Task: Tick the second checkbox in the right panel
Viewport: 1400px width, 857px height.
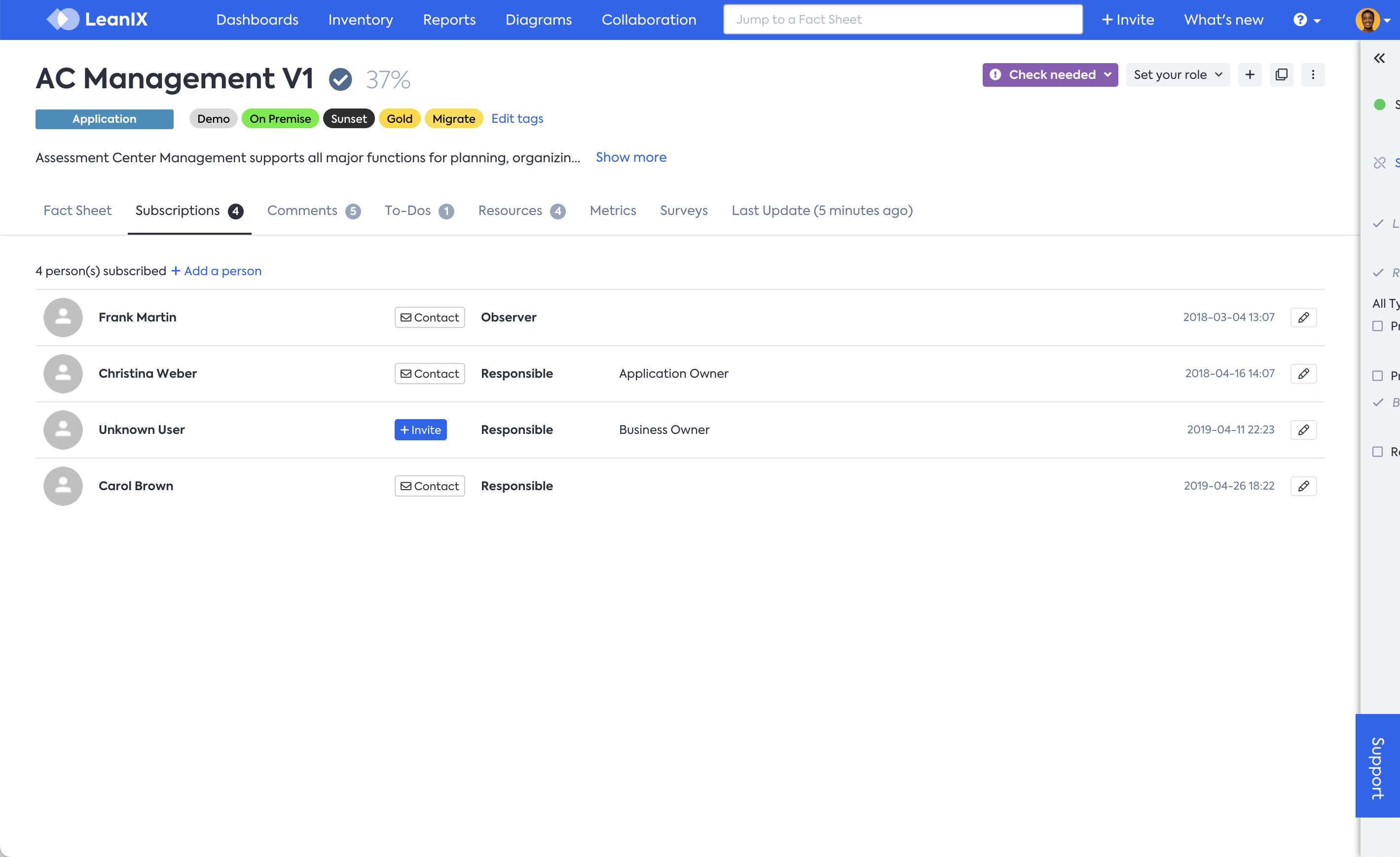Action: pyautogui.click(x=1377, y=376)
